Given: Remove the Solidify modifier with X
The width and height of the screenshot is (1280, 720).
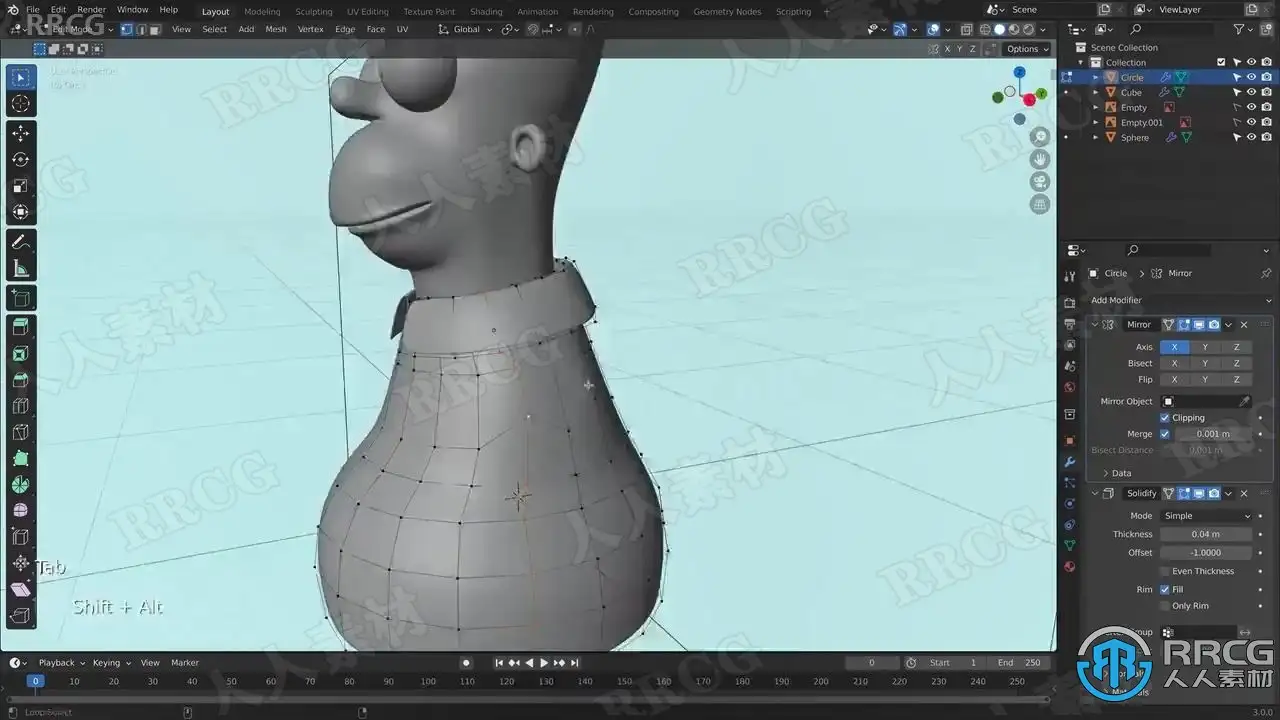Looking at the screenshot, I should click(1244, 493).
